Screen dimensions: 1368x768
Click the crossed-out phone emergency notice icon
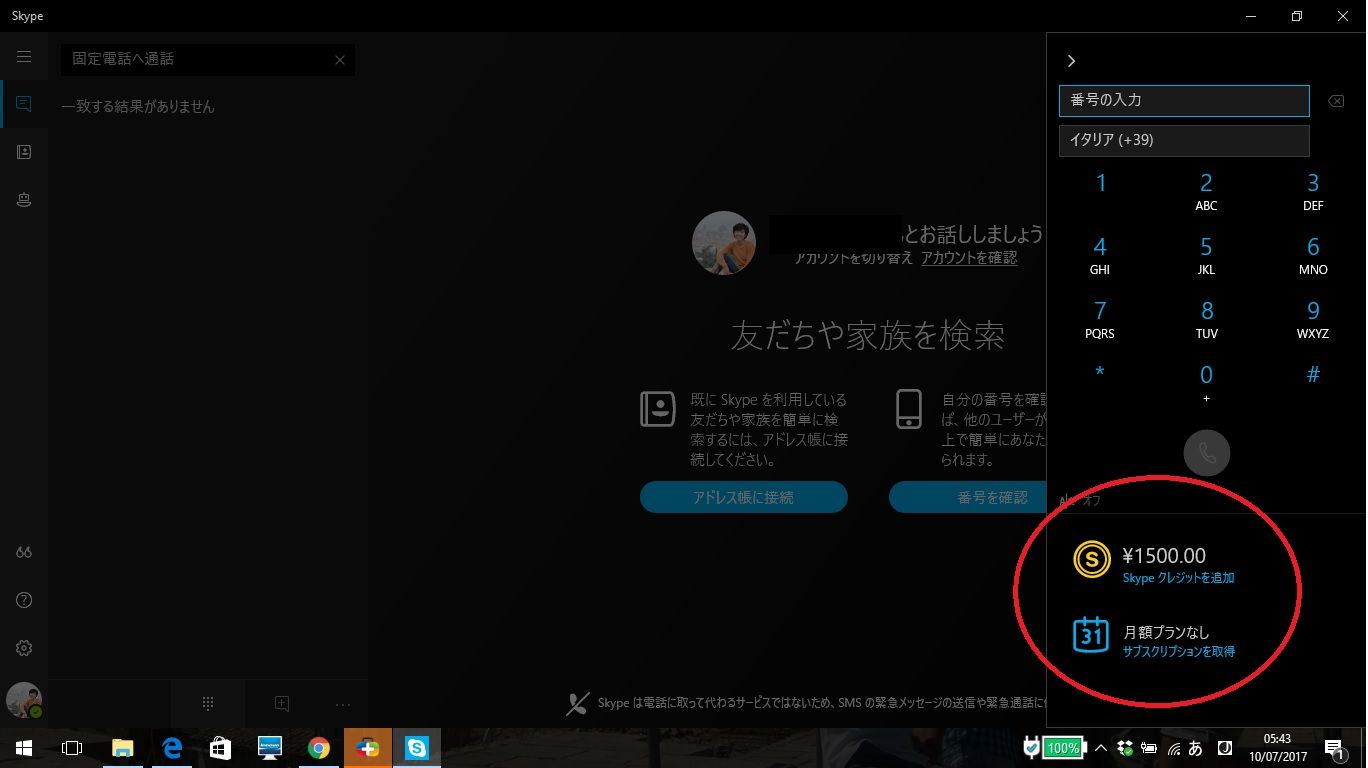[577, 703]
